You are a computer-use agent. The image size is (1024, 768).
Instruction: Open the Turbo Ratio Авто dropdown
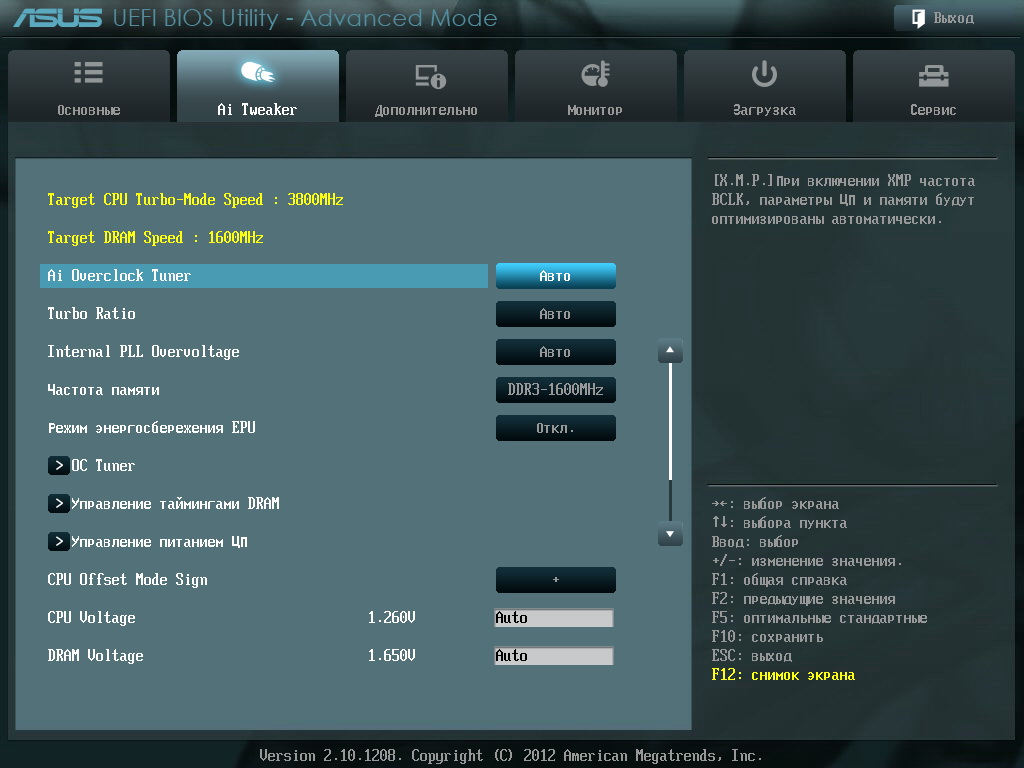point(556,313)
